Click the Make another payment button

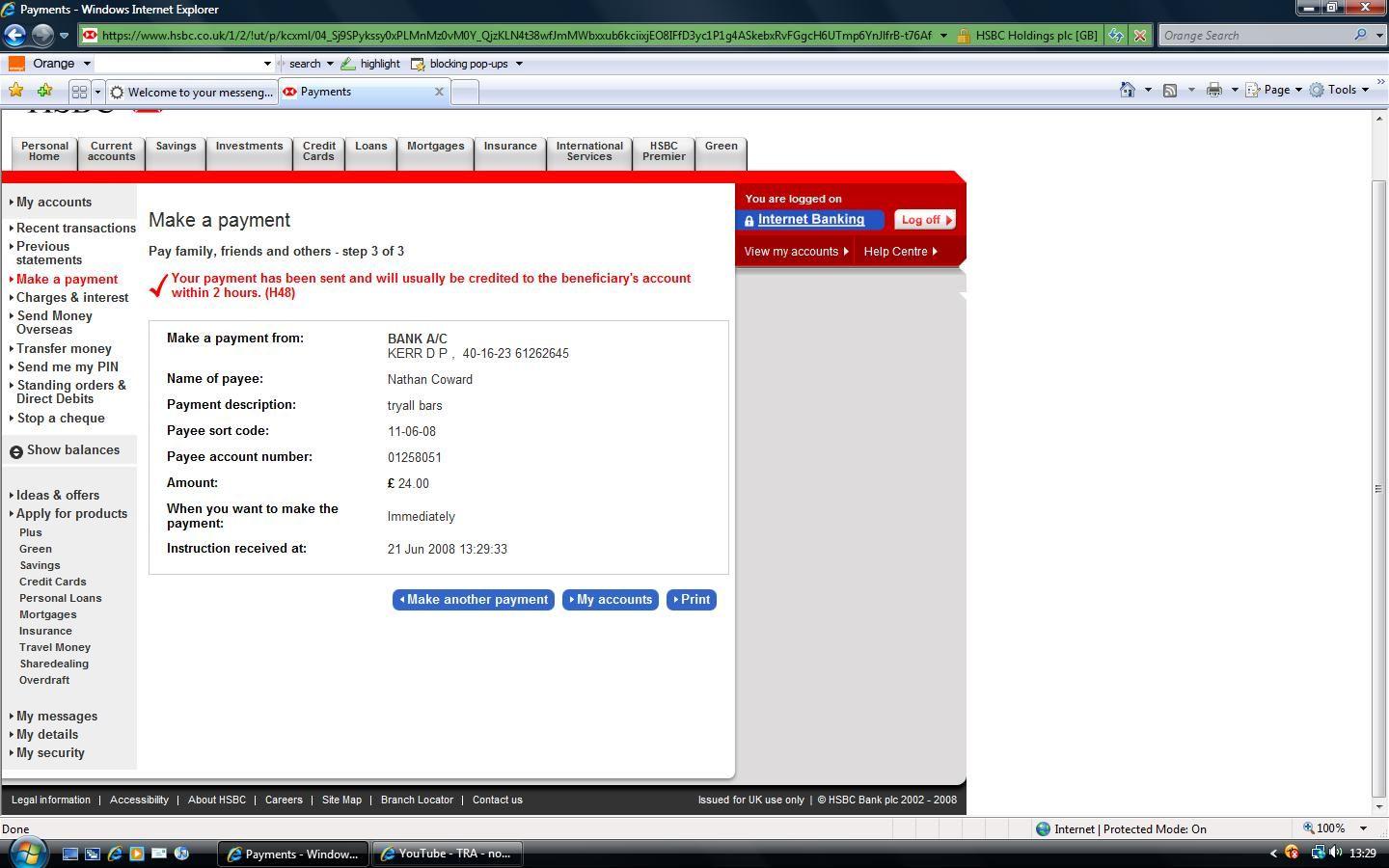tap(474, 600)
